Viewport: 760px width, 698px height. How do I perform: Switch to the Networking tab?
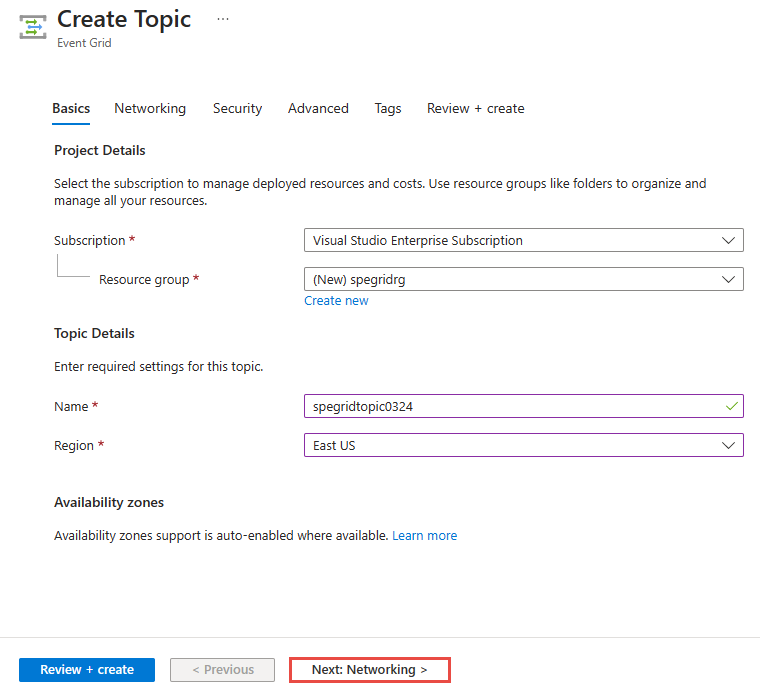(150, 109)
